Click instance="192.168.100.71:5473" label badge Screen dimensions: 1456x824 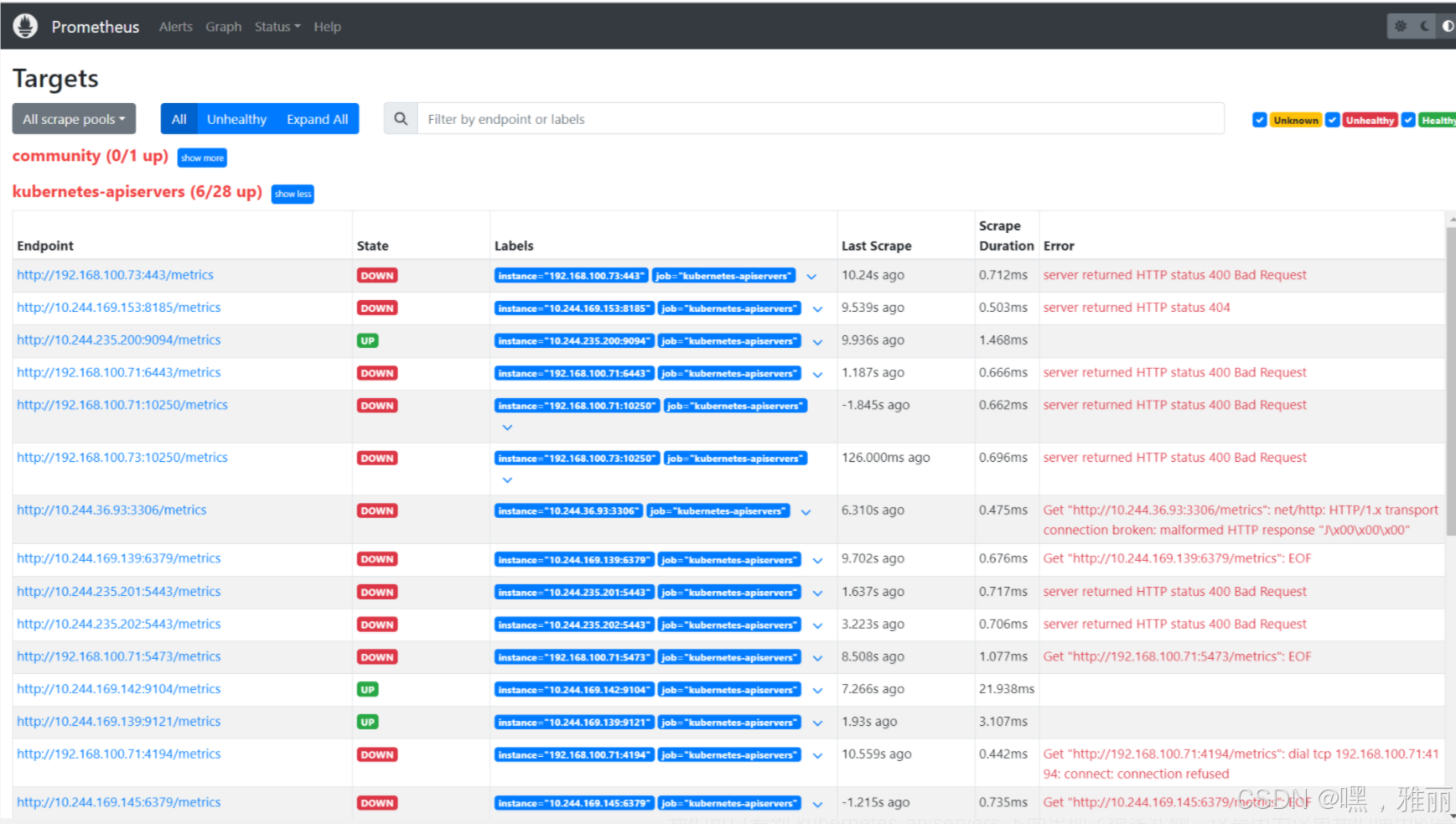pos(574,658)
